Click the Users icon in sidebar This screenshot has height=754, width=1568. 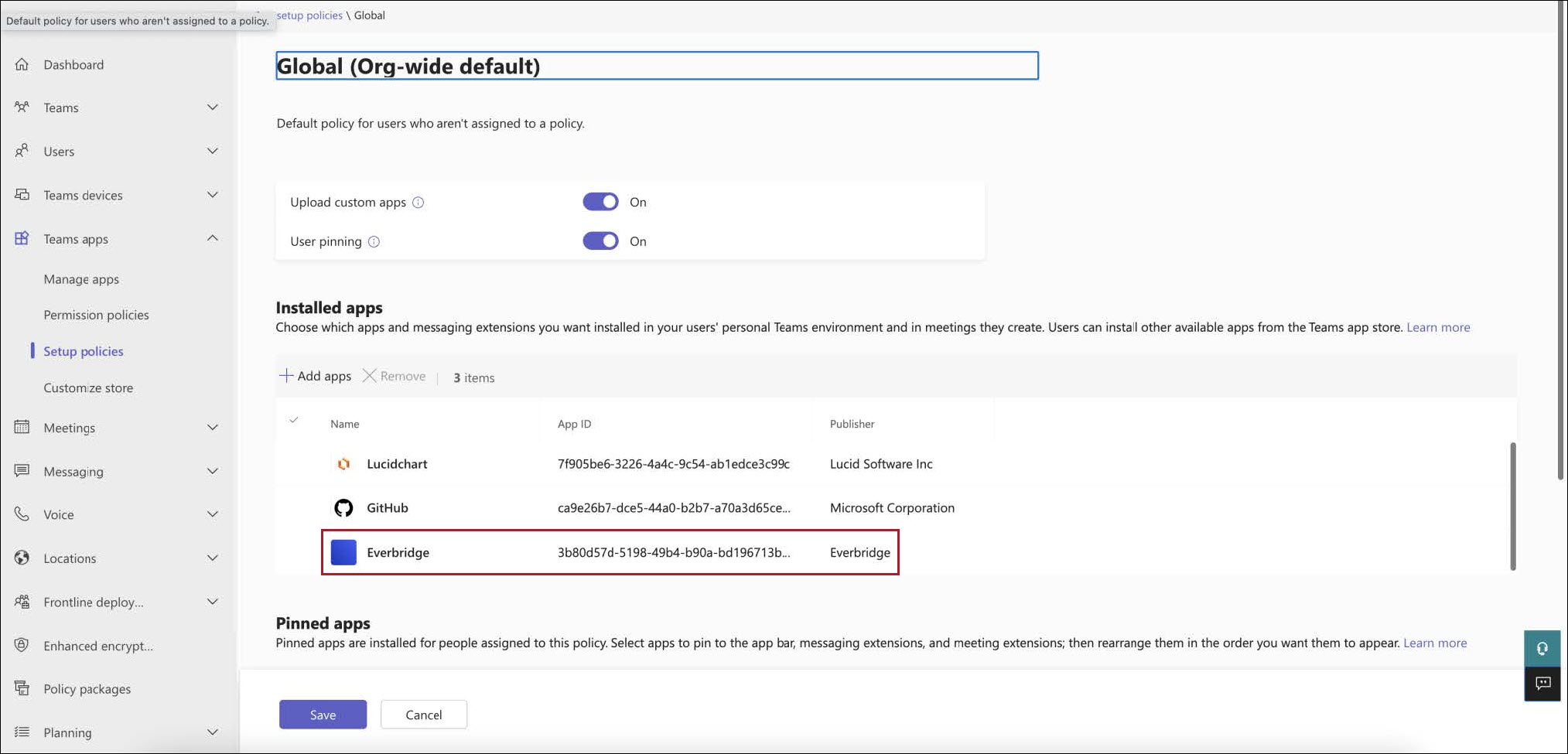[x=22, y=151]
